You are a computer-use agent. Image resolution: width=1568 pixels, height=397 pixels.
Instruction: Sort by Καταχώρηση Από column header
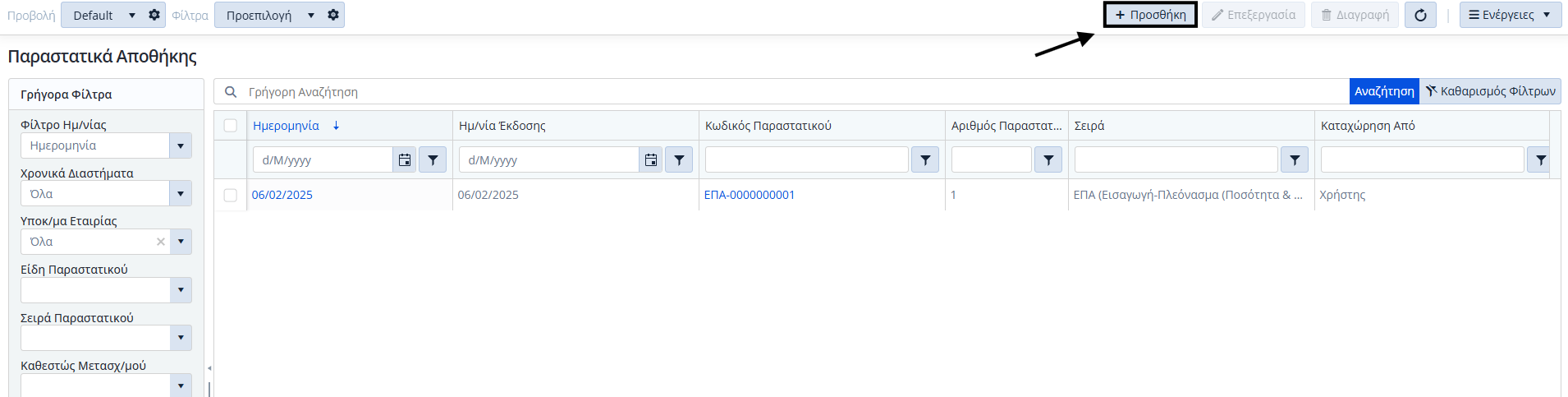(x=1368, y=126)
